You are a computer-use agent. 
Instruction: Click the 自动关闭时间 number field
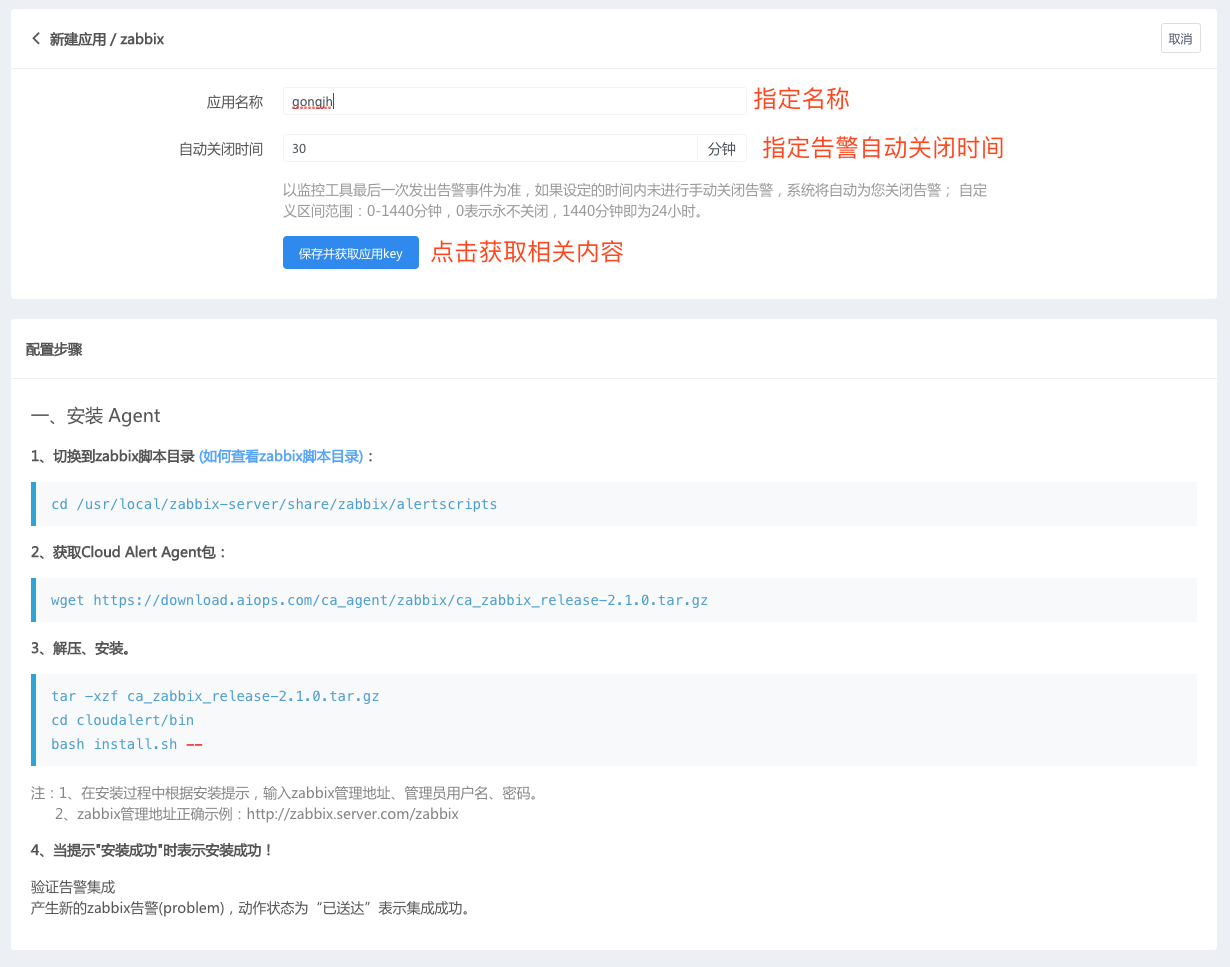pyautogui.click(x=489, y=149)
